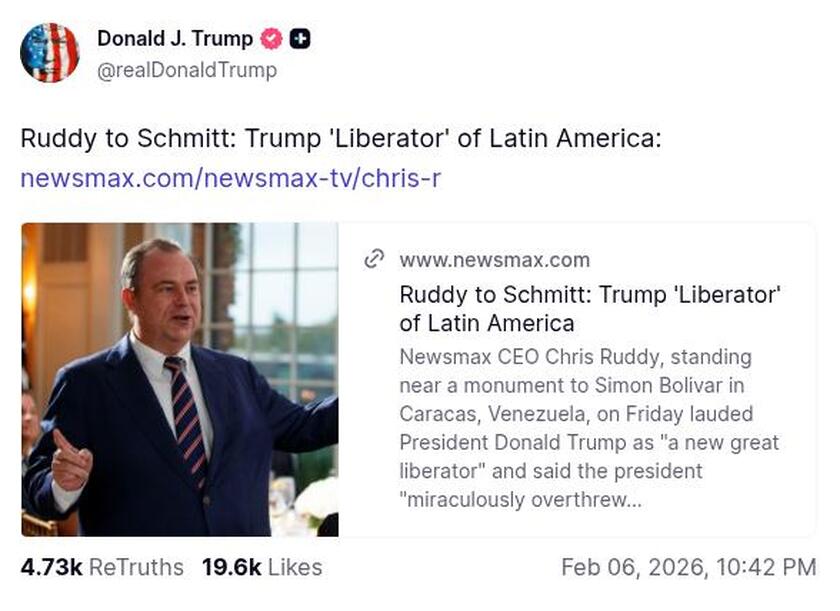Click the 19.6k Likes label
Viewport: 840px width, 611px height.
tap(224, 567)
